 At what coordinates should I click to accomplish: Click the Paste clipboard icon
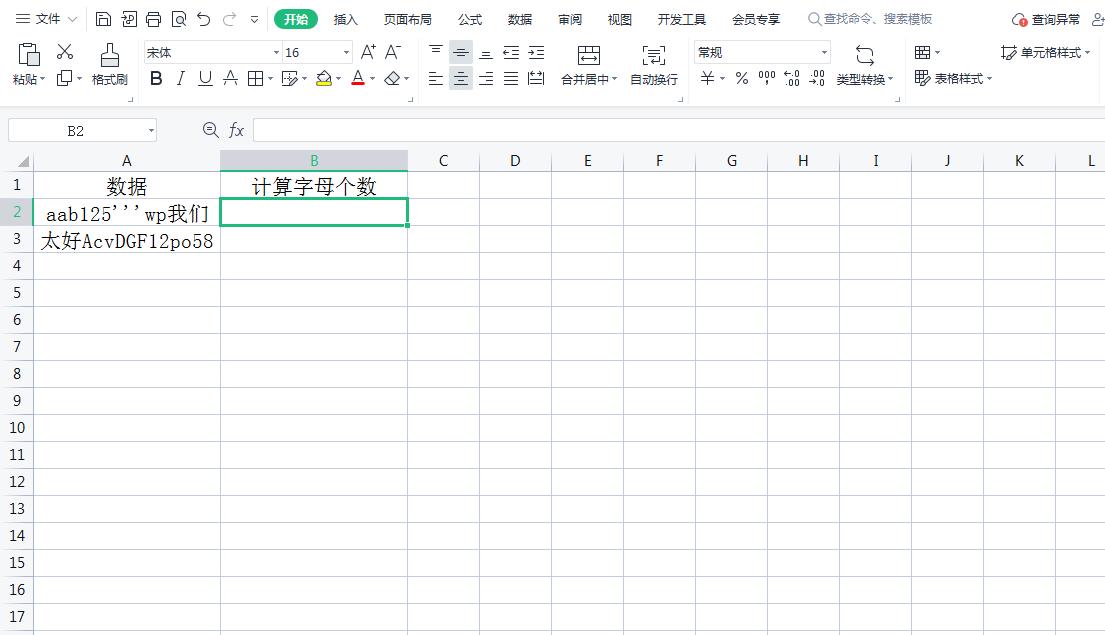[x=29, y=54]
